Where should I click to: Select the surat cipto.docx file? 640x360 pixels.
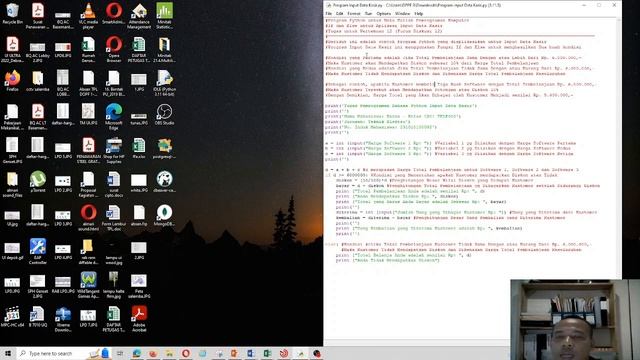click(x=113, y=184)
